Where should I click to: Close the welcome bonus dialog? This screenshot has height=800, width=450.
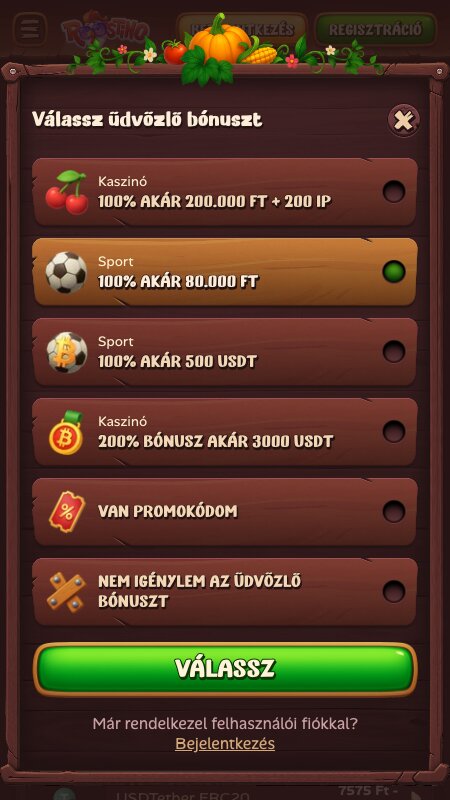click(404, 120)
